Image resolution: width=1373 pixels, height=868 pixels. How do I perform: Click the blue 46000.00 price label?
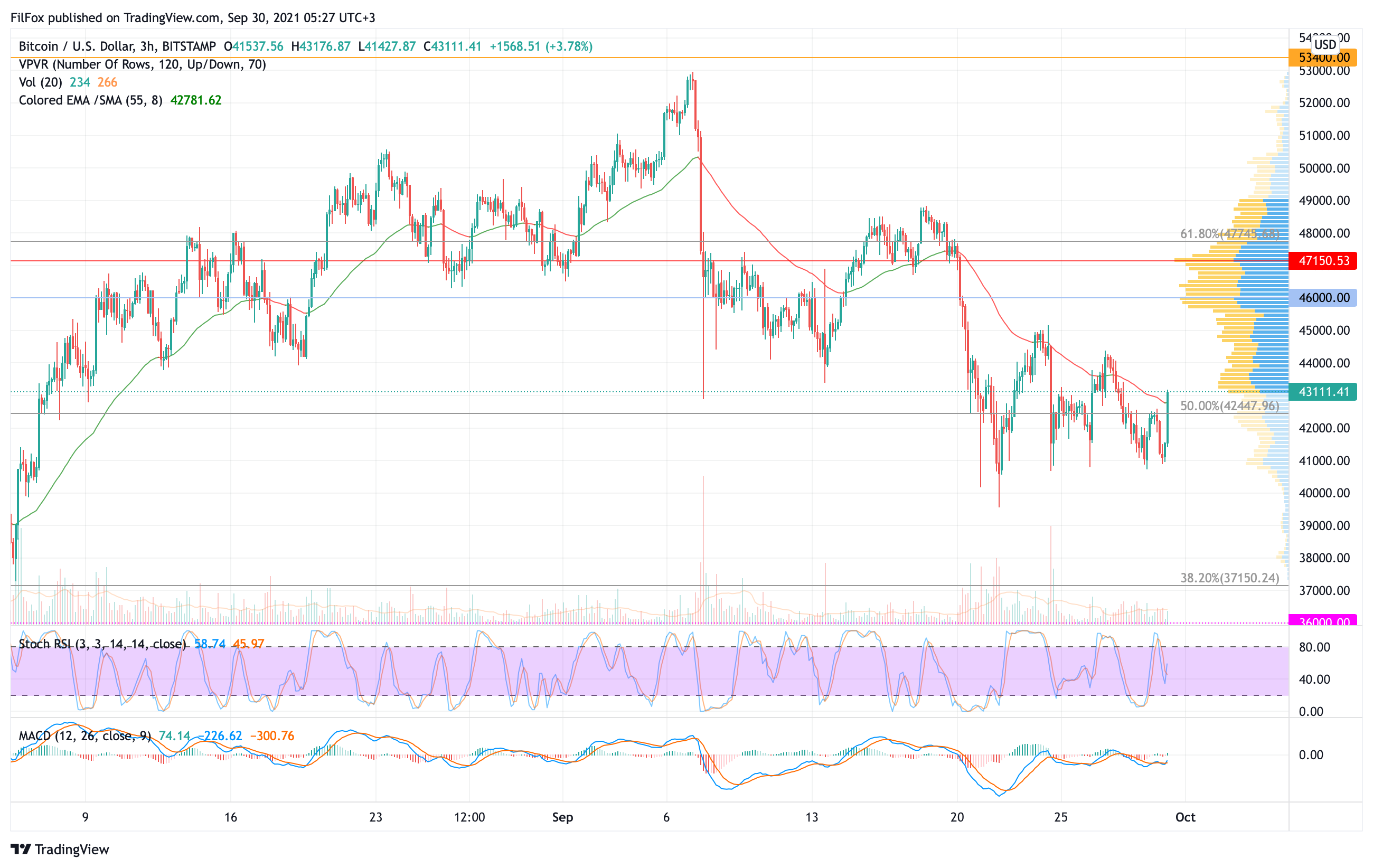click(x=1323, y=297)
